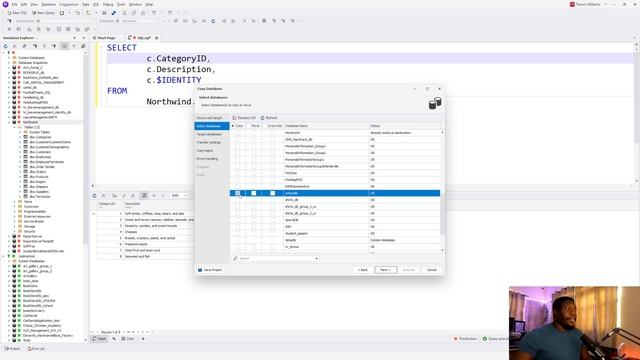This screenshot has width=640, height=360.
Task: Click the card view icon in the results toolbar
Action: [x=144, y=196]
